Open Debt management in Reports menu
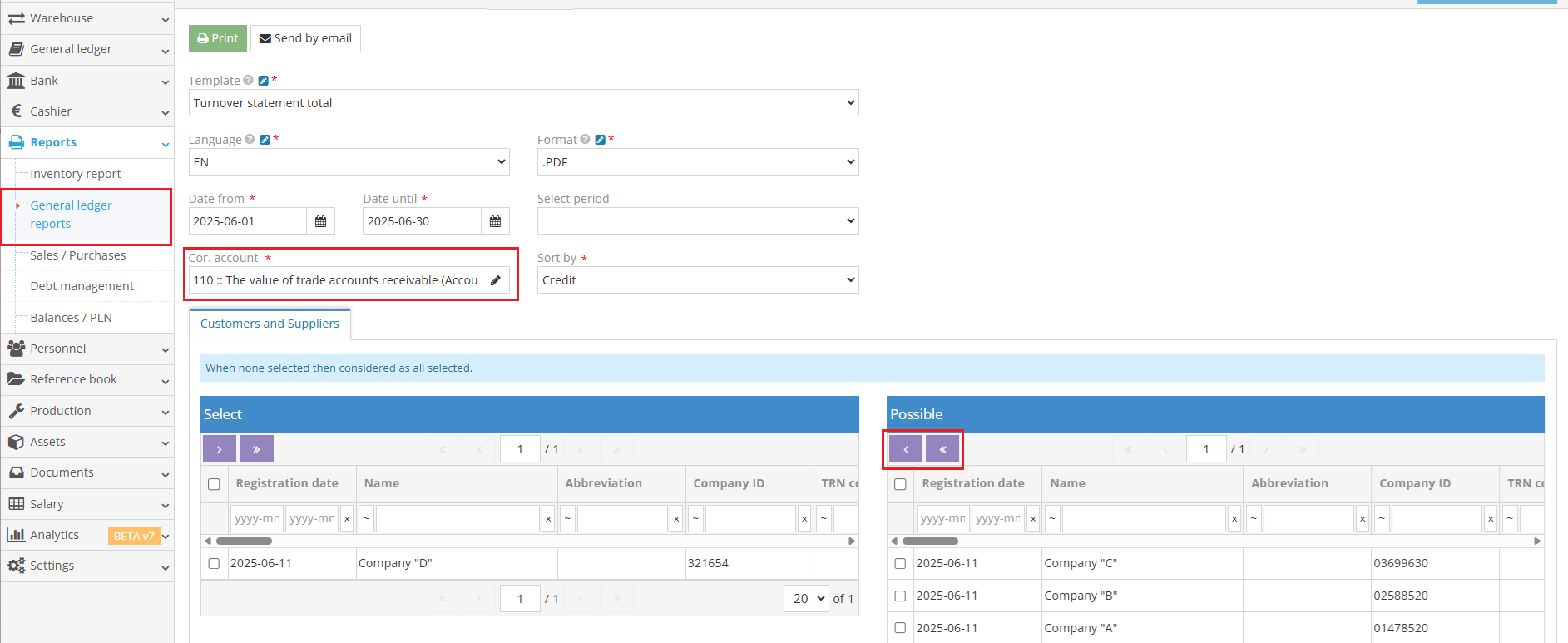1568x643 pixels. pyautogui.click(x=82, y=286)
